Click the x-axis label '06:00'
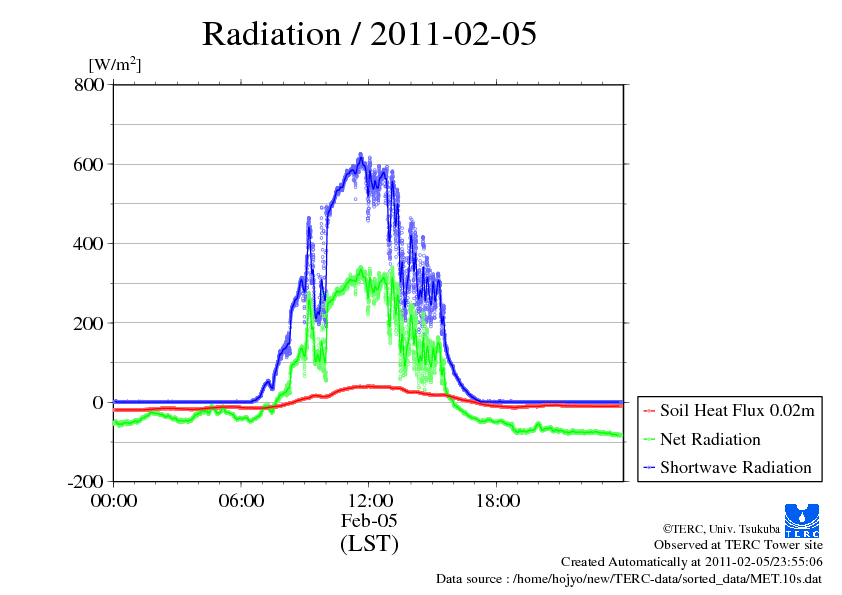 (x=241, y=501)
